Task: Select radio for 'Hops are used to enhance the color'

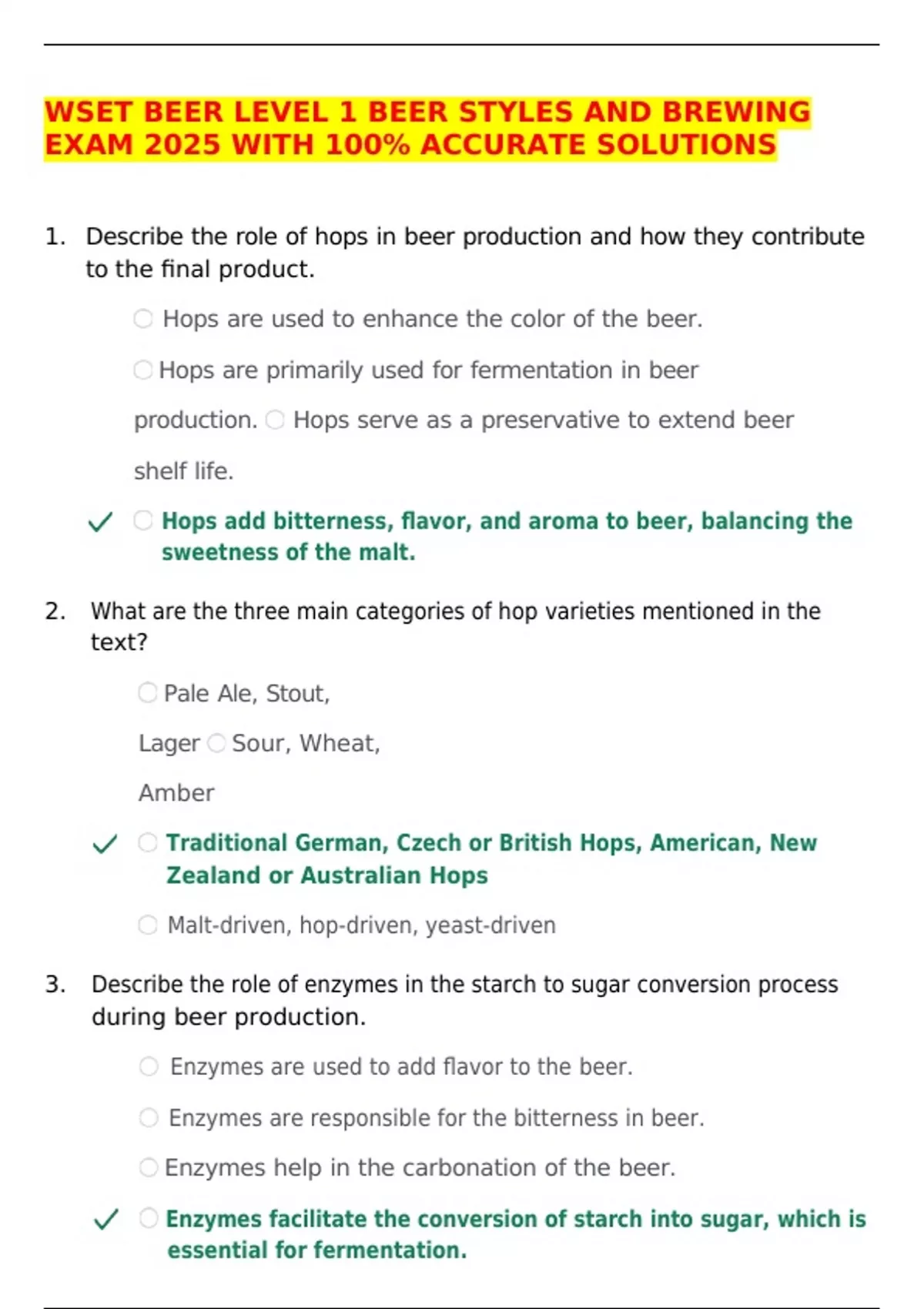Action: tap(143, 319)
